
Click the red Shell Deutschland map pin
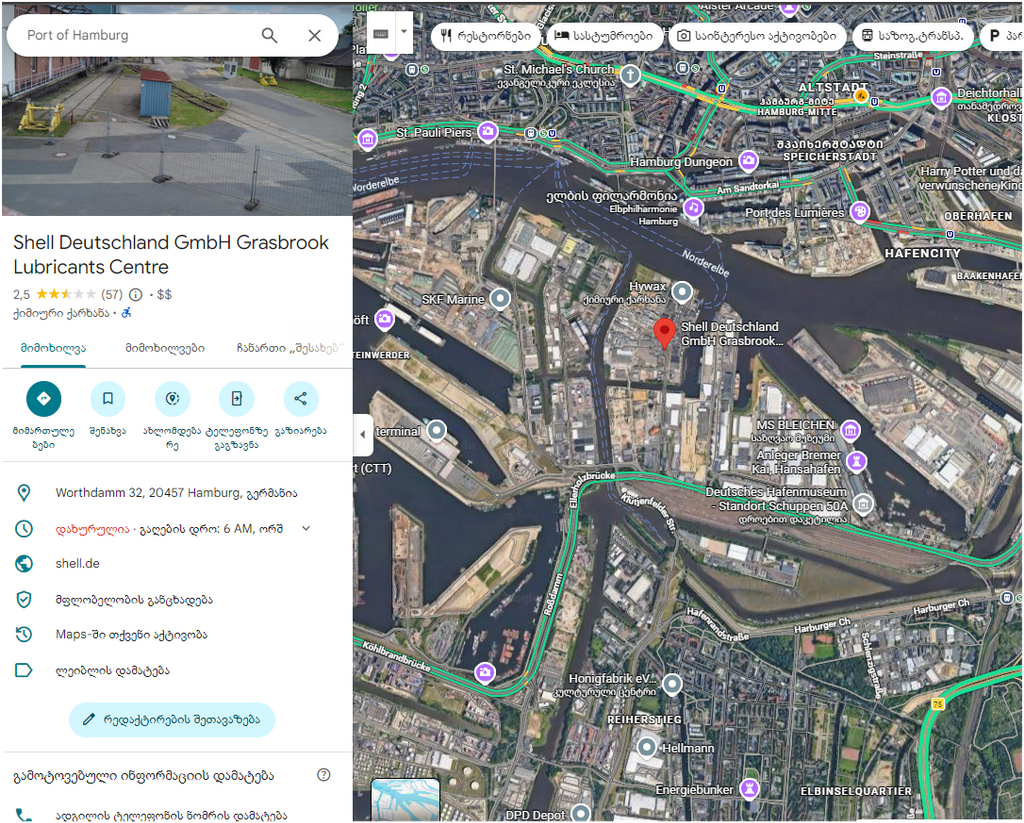664,333
